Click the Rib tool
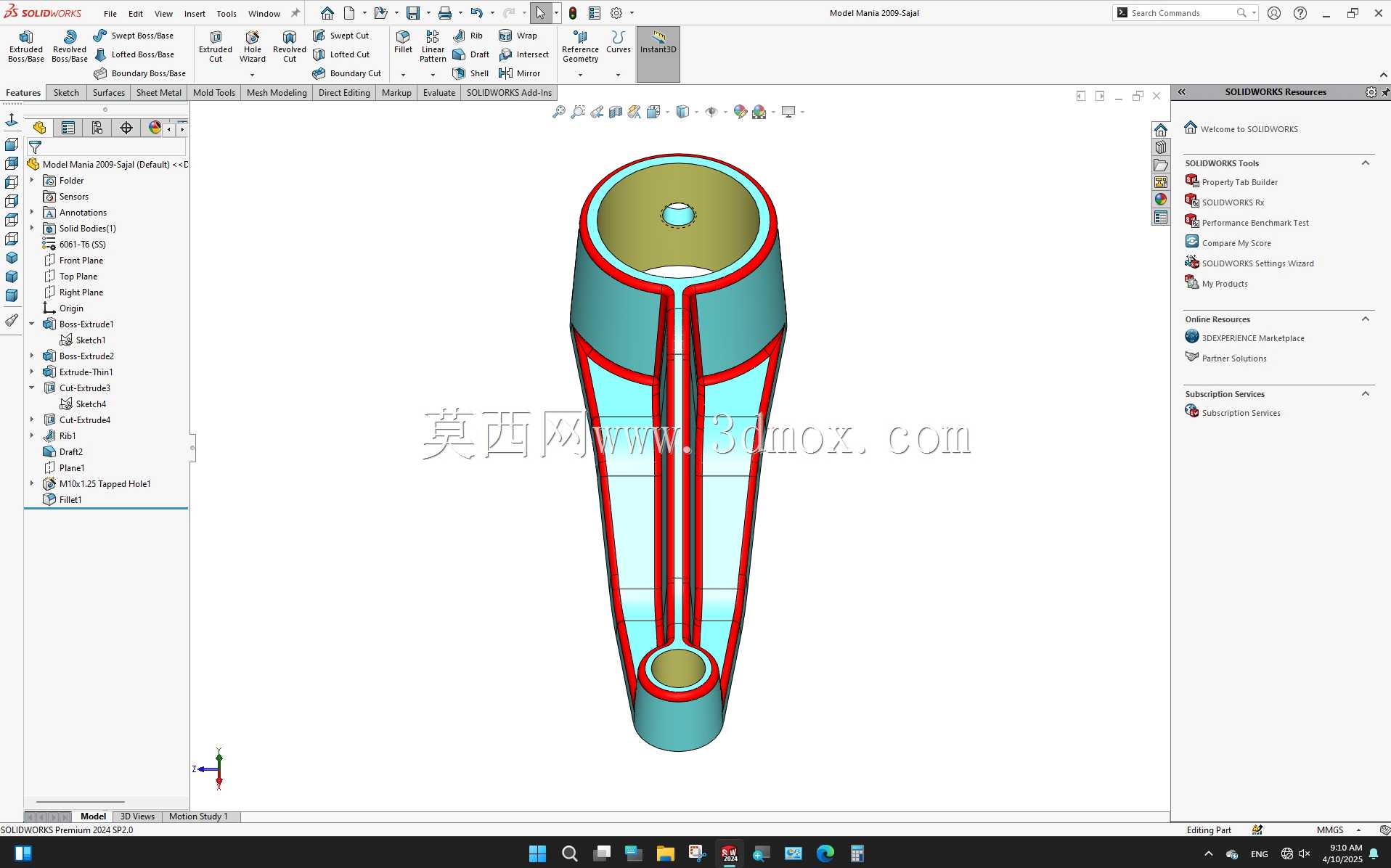The width and height of the screenshot is (1391, 868). point(468,36)
